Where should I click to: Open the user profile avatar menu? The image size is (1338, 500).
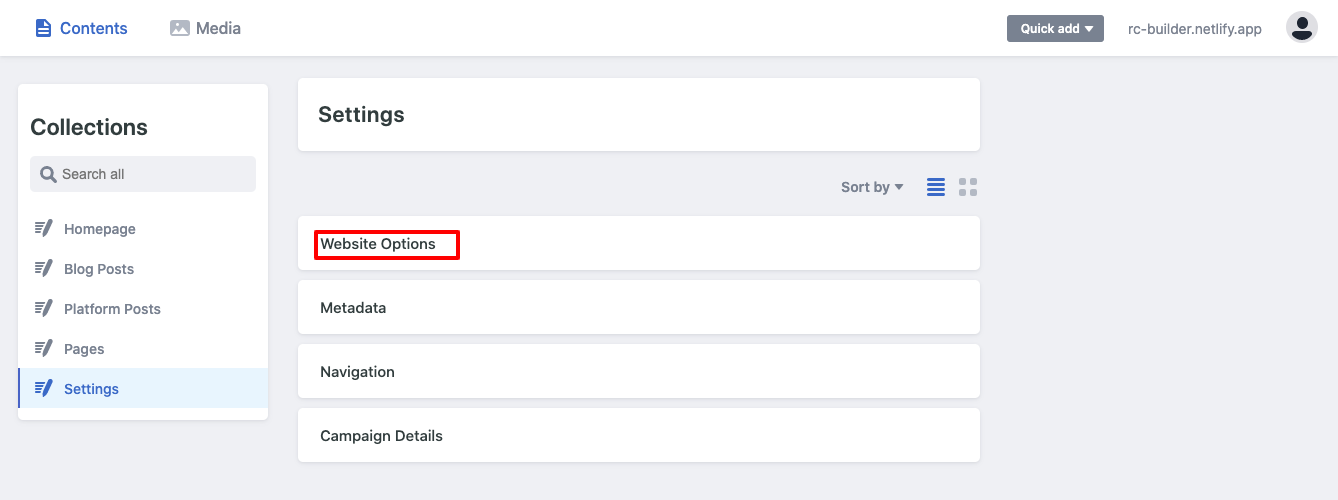point(1302,28)
